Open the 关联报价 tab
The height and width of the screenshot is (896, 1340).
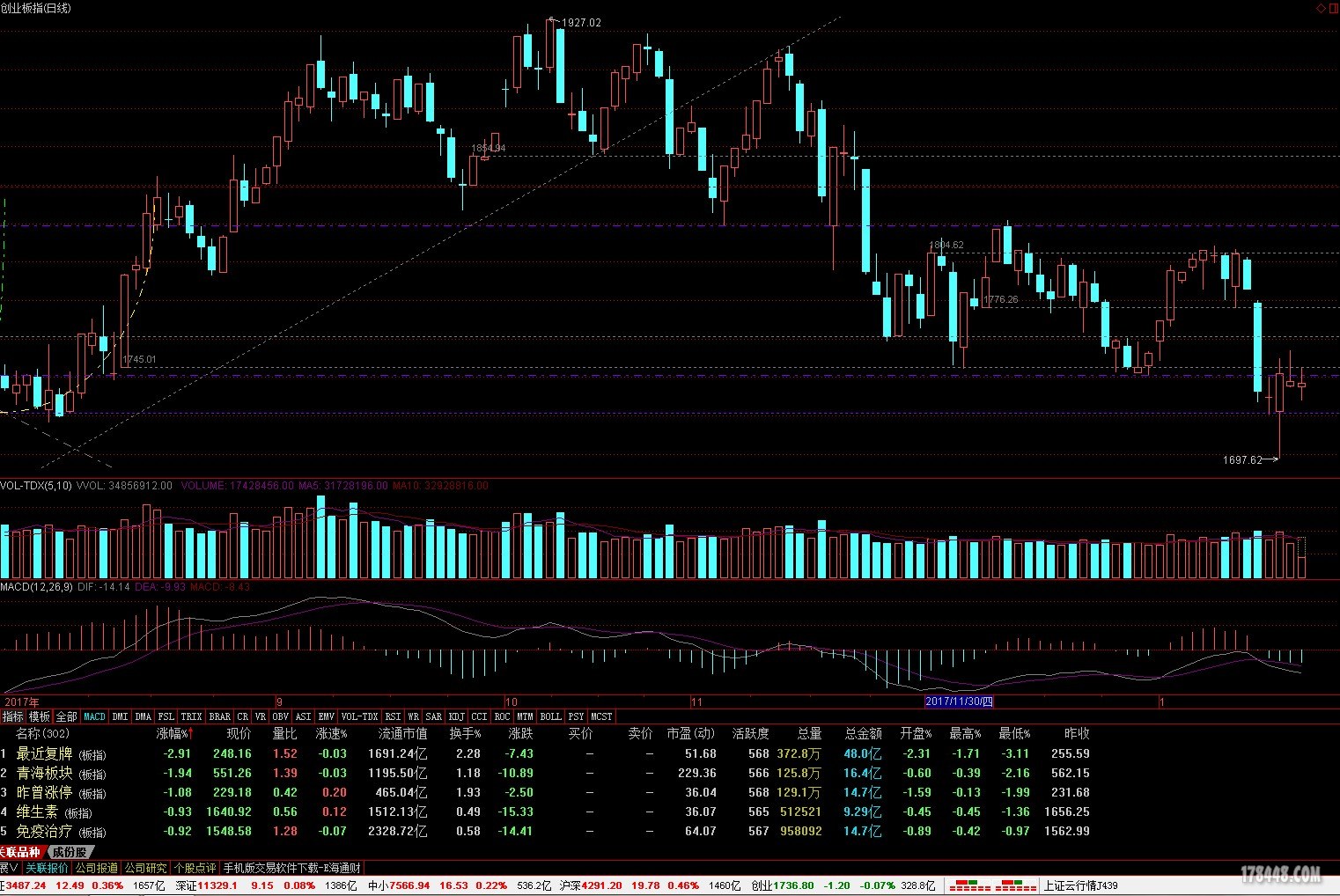pos(47,868)
